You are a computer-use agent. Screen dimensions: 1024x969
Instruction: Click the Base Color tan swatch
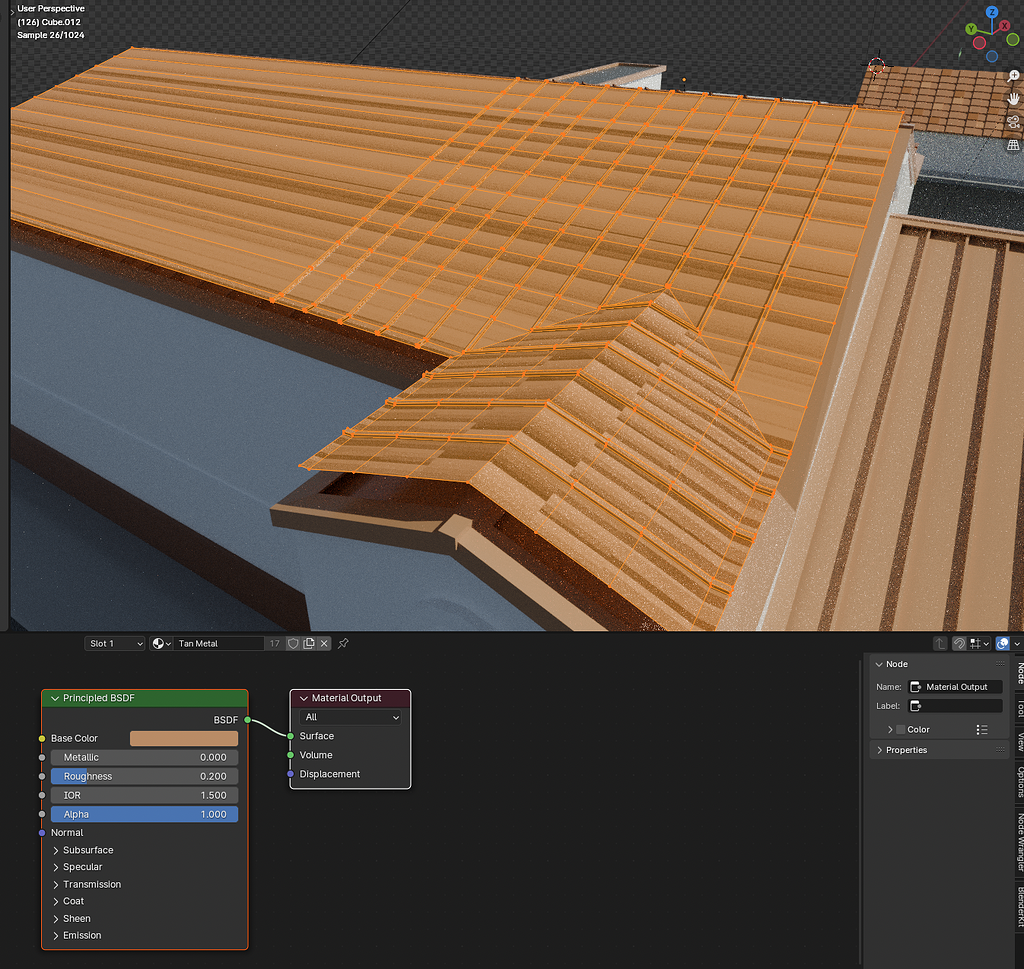184,739
